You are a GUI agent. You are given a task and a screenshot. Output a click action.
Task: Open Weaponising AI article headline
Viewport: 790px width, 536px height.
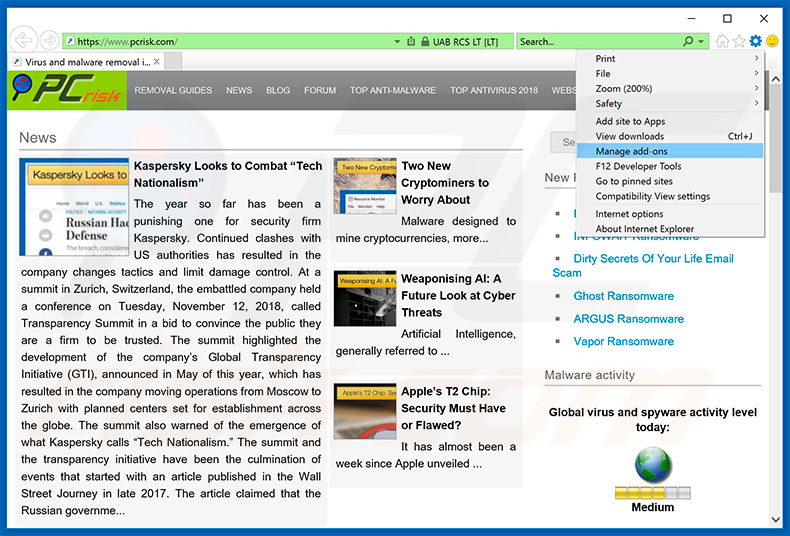coord(458,296)
